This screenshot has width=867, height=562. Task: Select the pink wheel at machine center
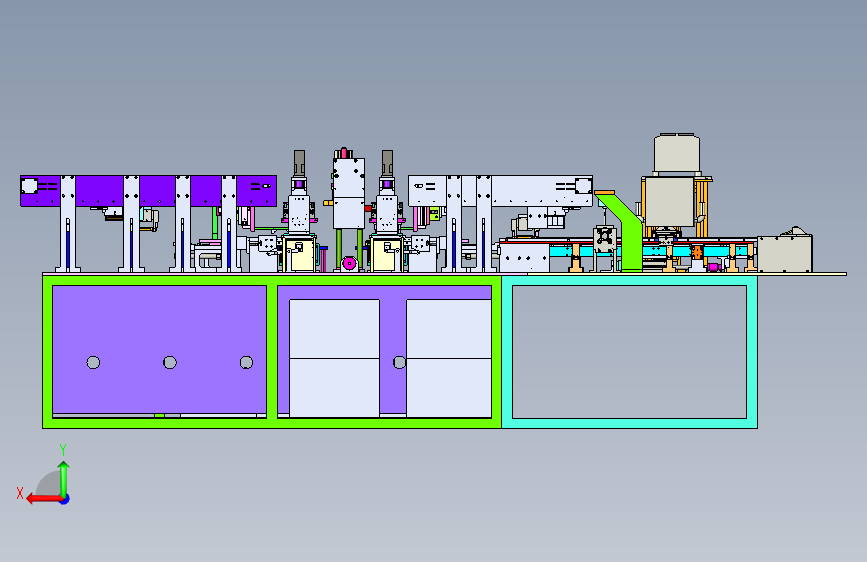pos(349,264)
